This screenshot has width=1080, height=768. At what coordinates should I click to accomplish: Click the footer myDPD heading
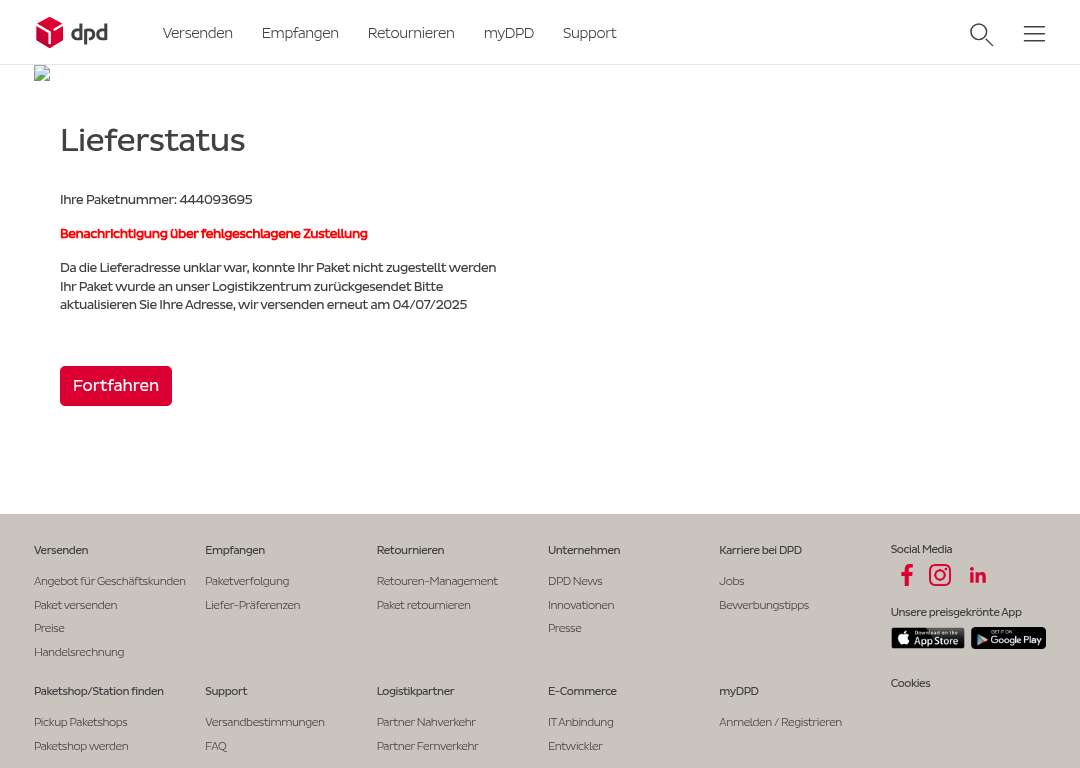[739, 691]
